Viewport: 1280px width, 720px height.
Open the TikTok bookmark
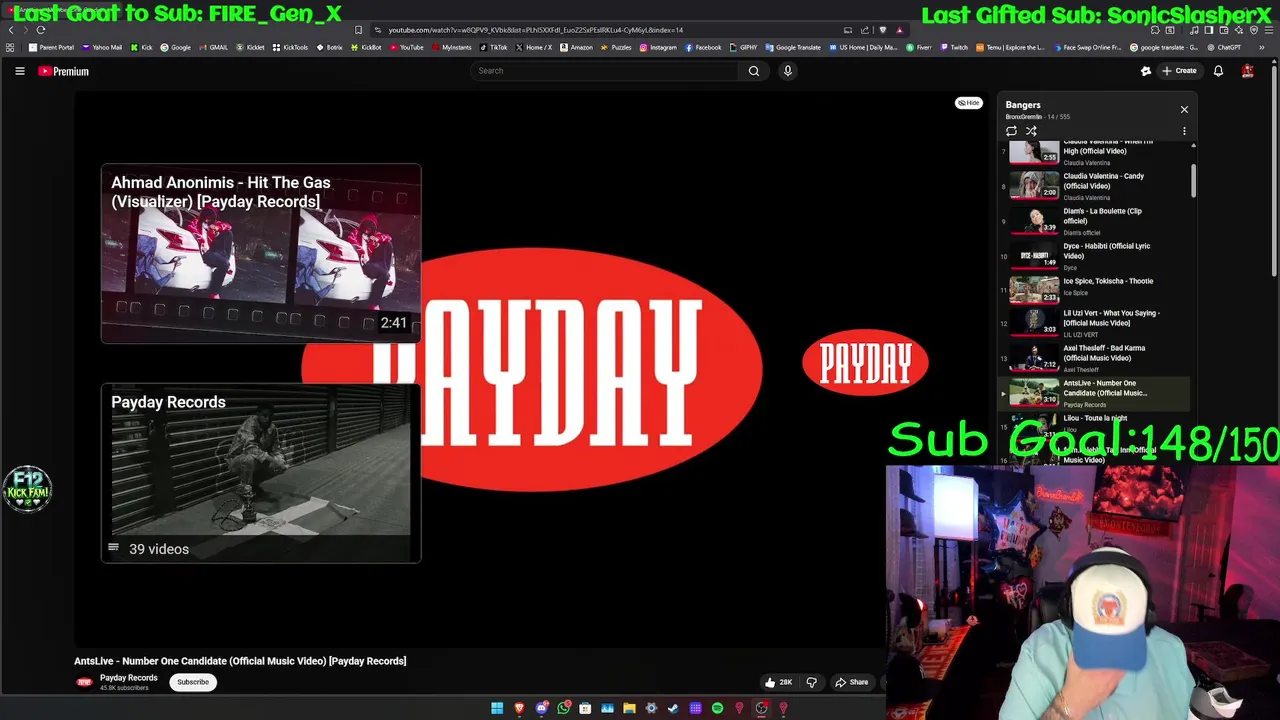(494, 47)
